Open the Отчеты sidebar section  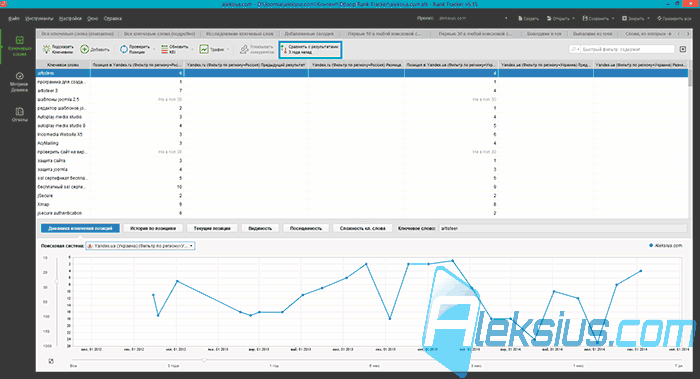19,114
